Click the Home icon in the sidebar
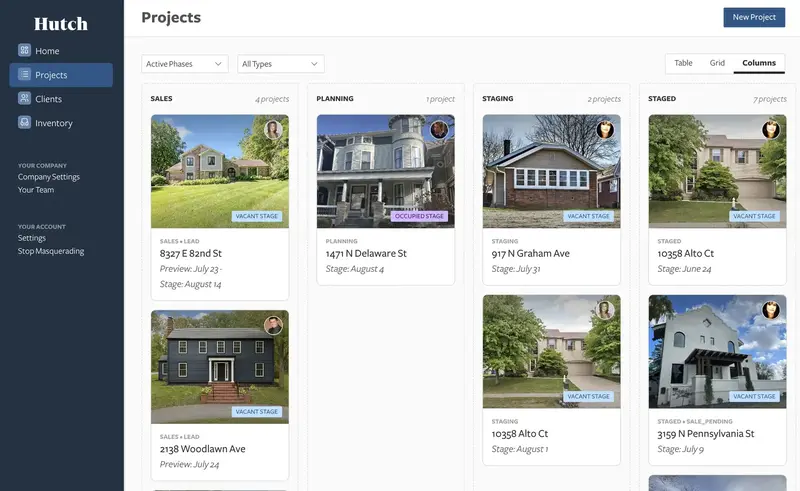 [24, 50]
